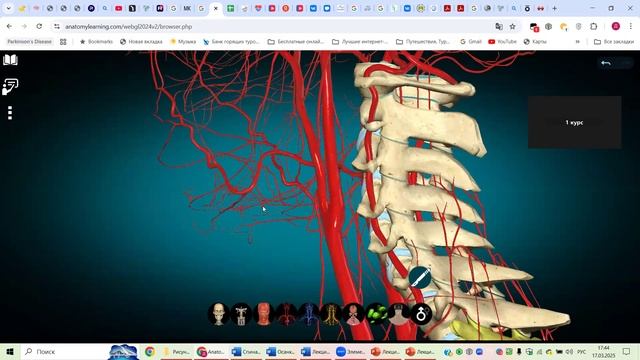Toggle the skeletal system skull icon
Screen dimensions: 640x360
pyautogui.click(x=218, y=314)
